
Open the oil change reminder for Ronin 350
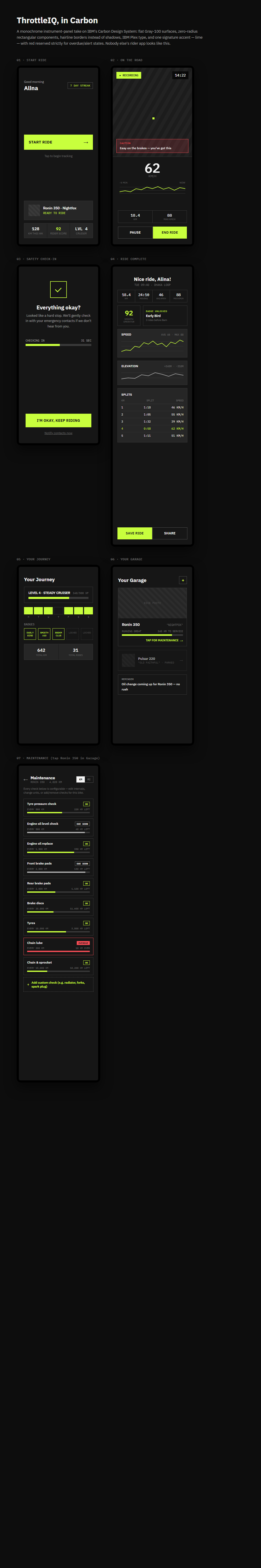152,685
